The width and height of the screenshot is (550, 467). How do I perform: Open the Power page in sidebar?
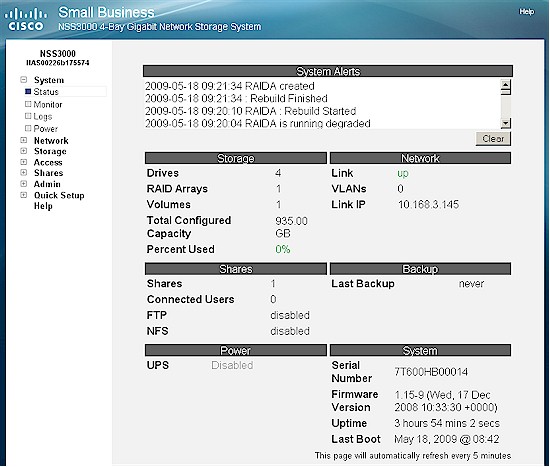[46, 129]
